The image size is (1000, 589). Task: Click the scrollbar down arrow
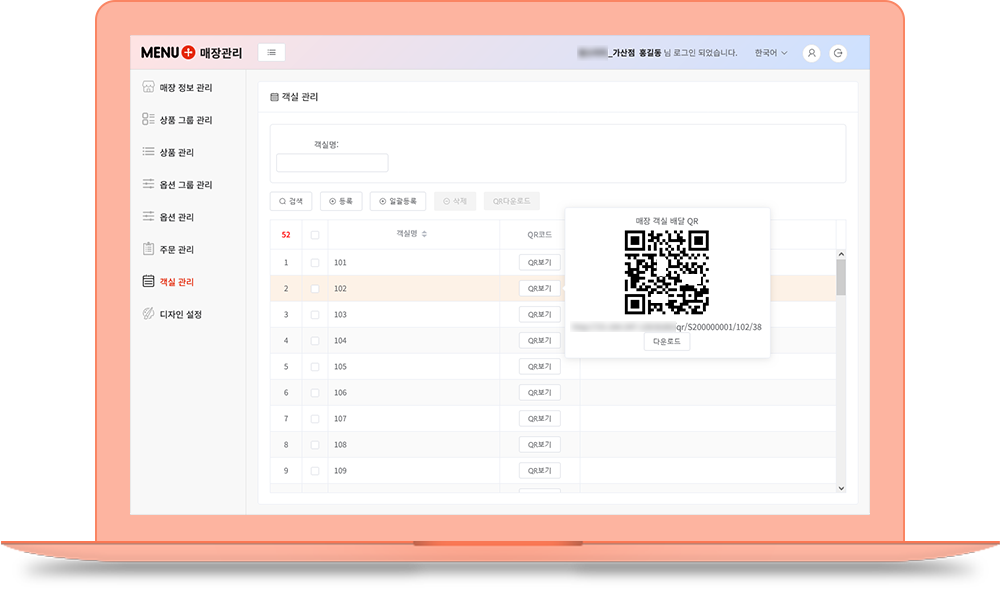(x=841, y=488)
